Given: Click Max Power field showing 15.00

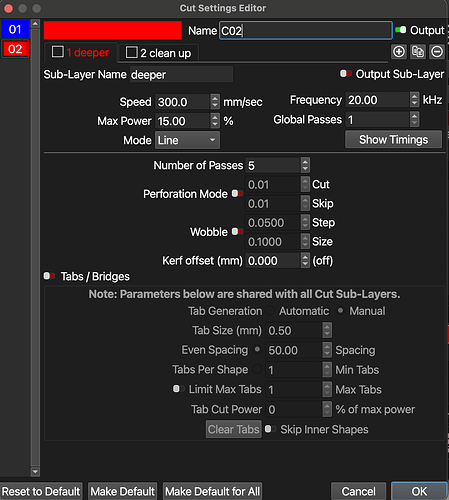Looking at the screenshot, I should click(183, 121).
